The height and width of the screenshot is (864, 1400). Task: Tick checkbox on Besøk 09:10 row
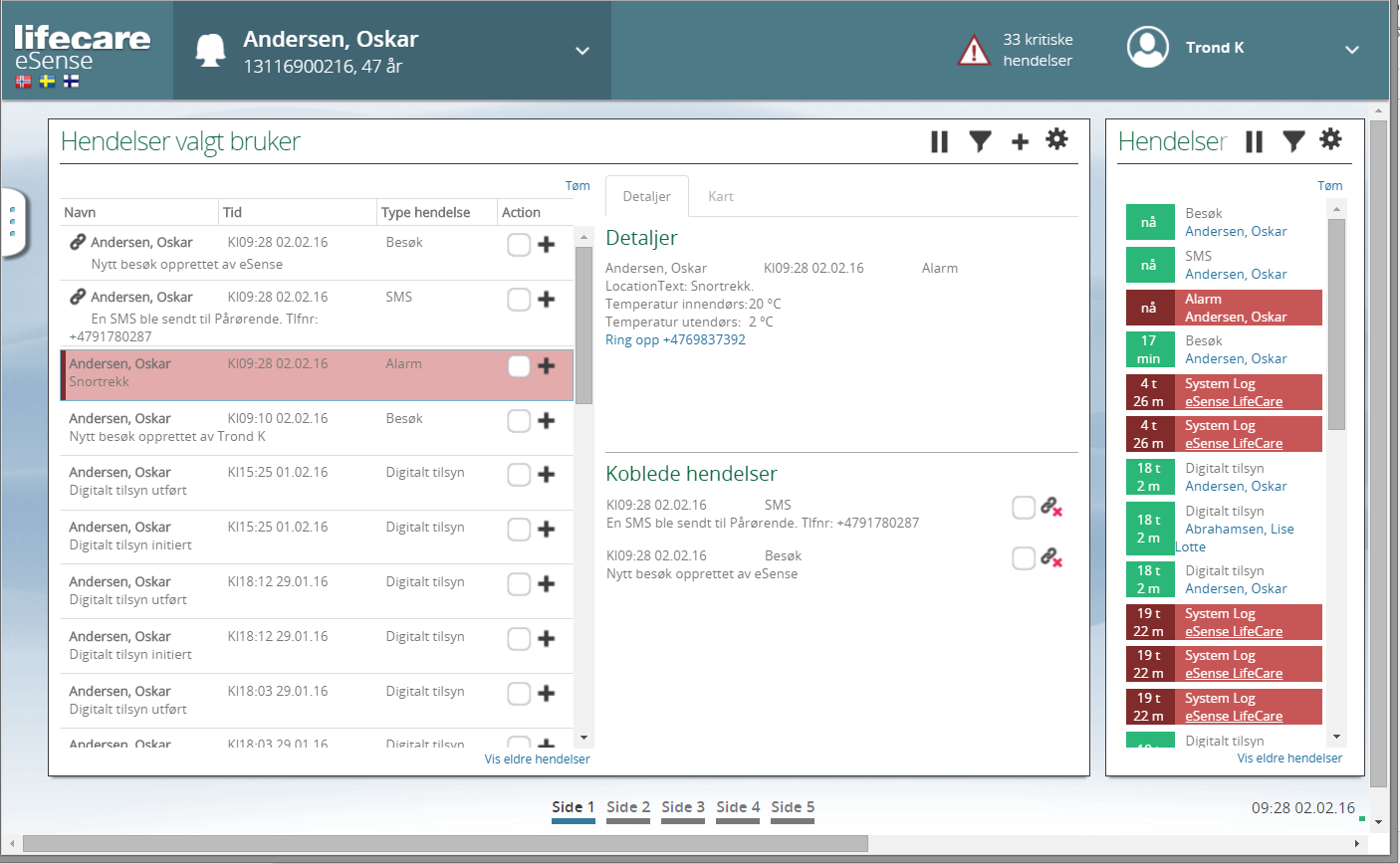[x=519, y=420]
